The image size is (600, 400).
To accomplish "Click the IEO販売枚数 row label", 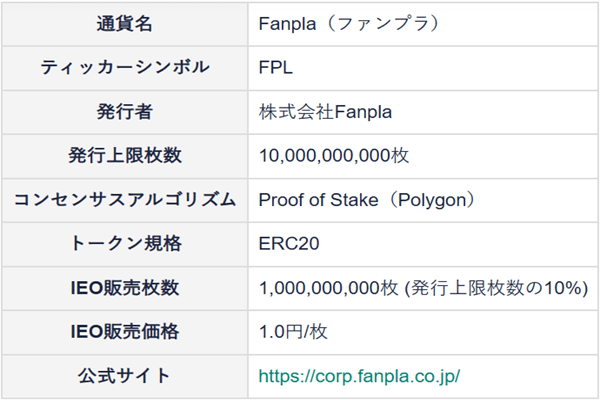I will click(x=125, y=288).
